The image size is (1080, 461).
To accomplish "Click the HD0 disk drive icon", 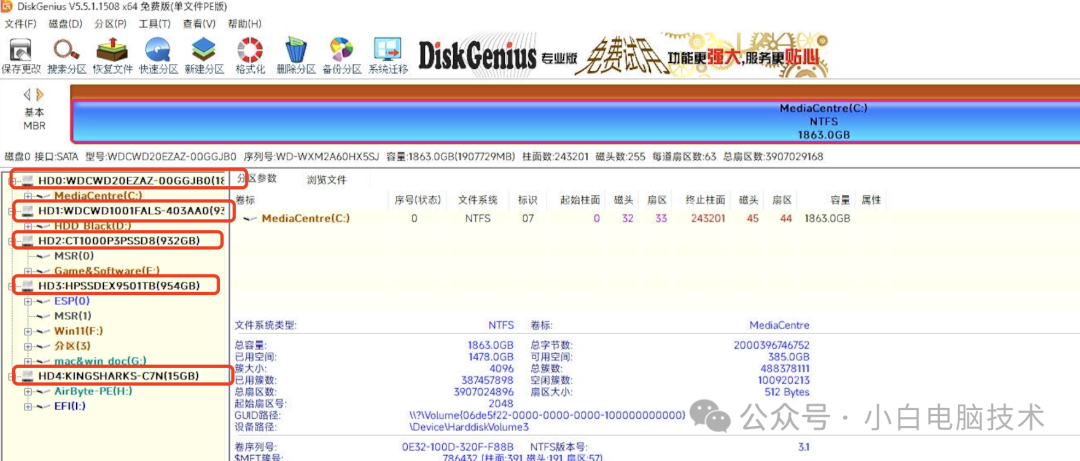I will point(28,181).
